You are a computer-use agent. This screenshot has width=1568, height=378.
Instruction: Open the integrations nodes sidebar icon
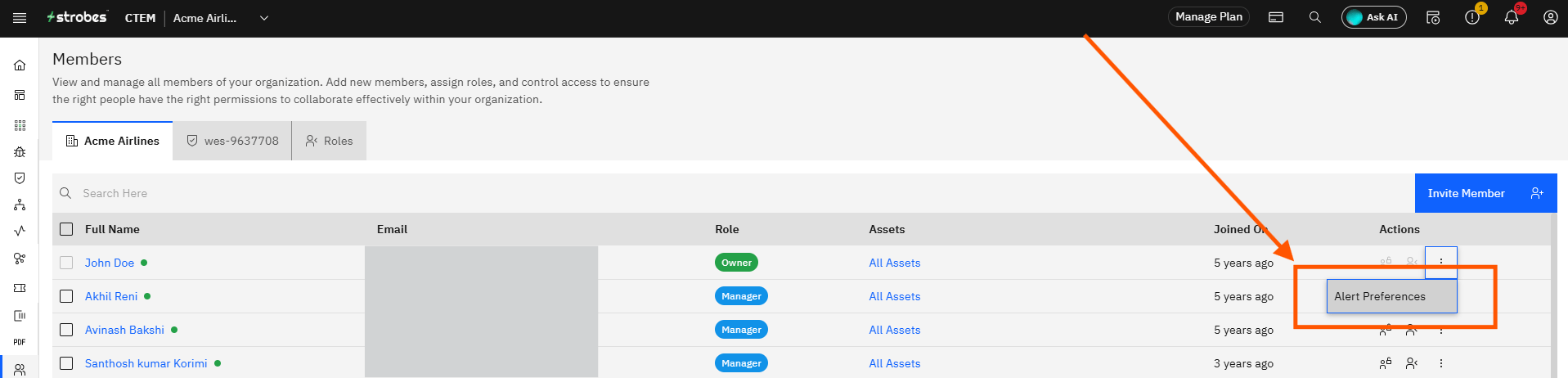tap(20, 259)
